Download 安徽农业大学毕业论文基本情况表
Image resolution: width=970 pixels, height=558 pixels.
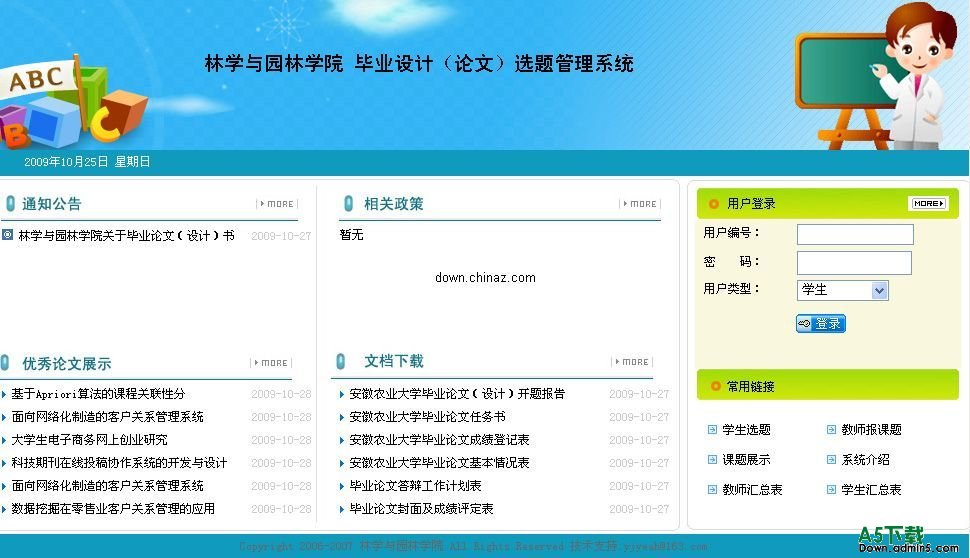[439, 463]
